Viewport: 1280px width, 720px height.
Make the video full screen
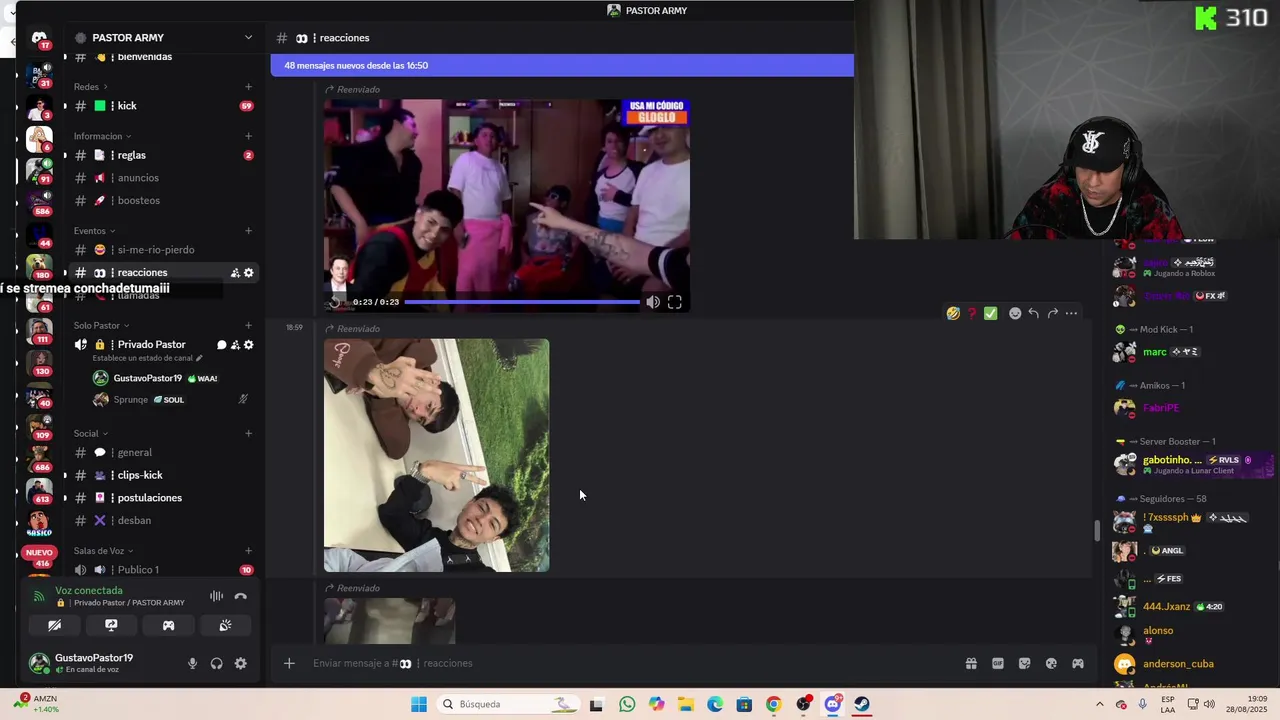[675, 302]
